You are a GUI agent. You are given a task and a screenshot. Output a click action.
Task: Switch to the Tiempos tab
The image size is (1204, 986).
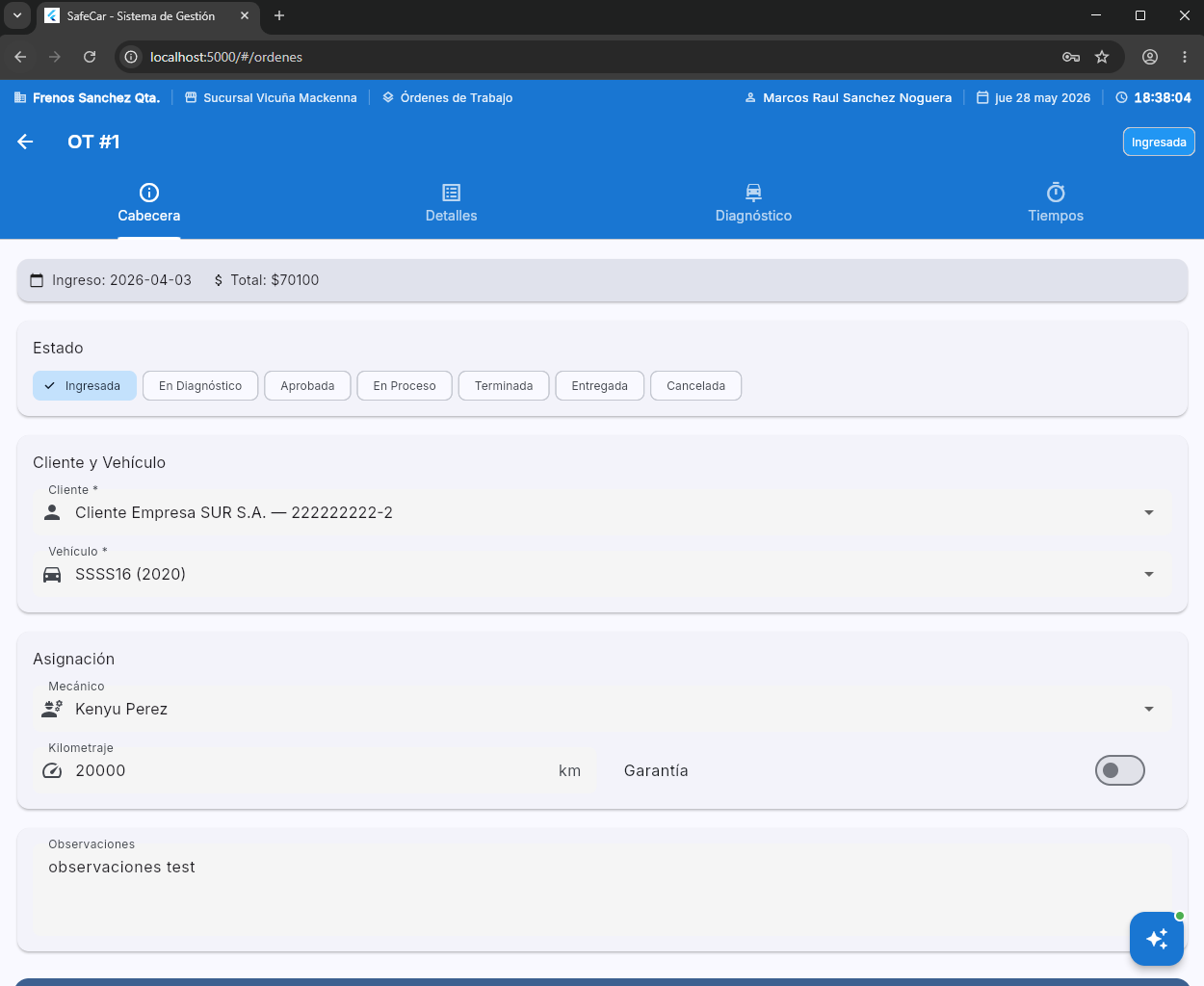(x=1056, y=203)
